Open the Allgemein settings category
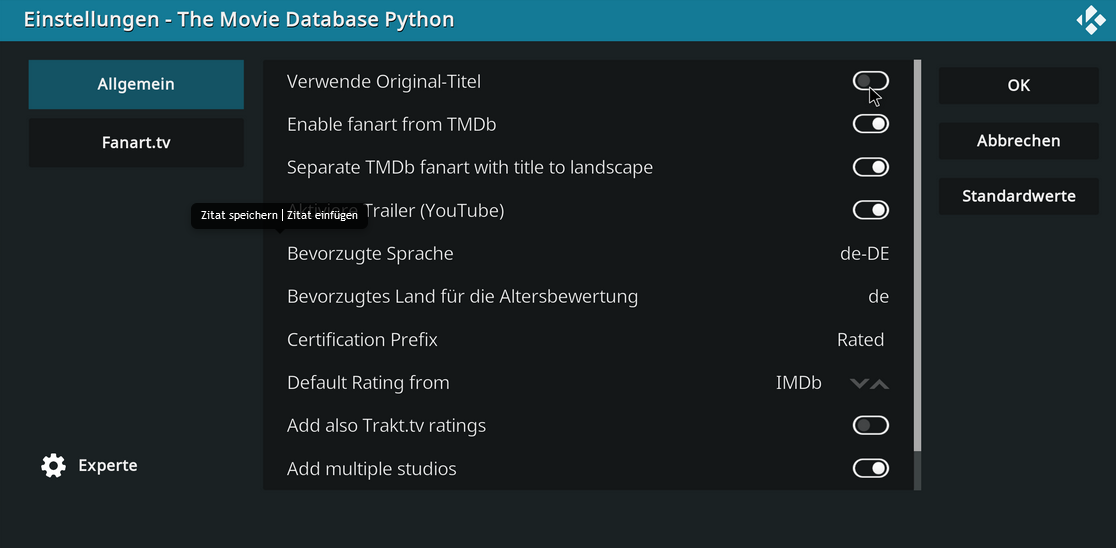This screenshot has height=548, width=1116. [x=136, y=84]
